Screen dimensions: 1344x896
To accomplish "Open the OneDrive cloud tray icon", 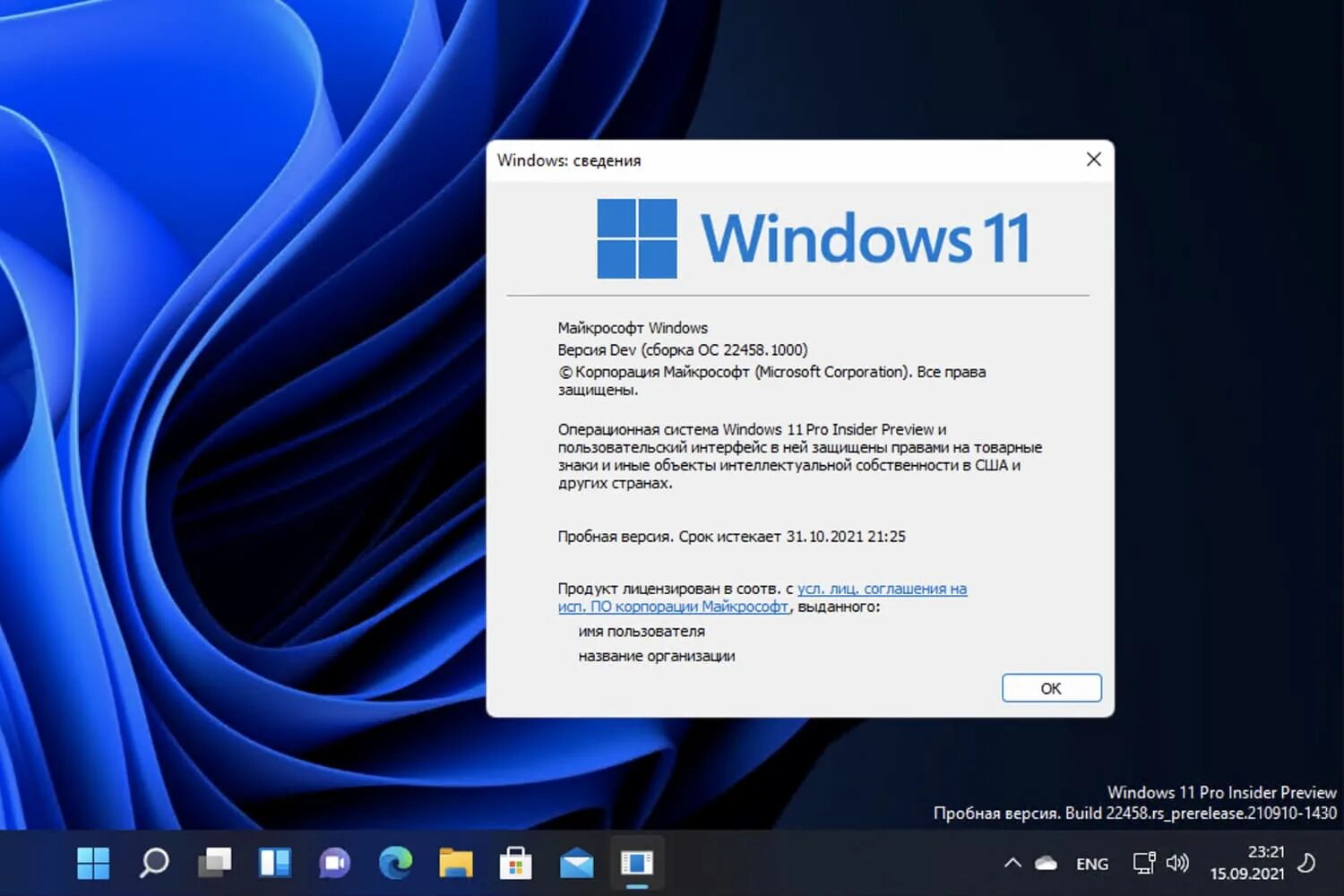I will (x=1046, y=864).
